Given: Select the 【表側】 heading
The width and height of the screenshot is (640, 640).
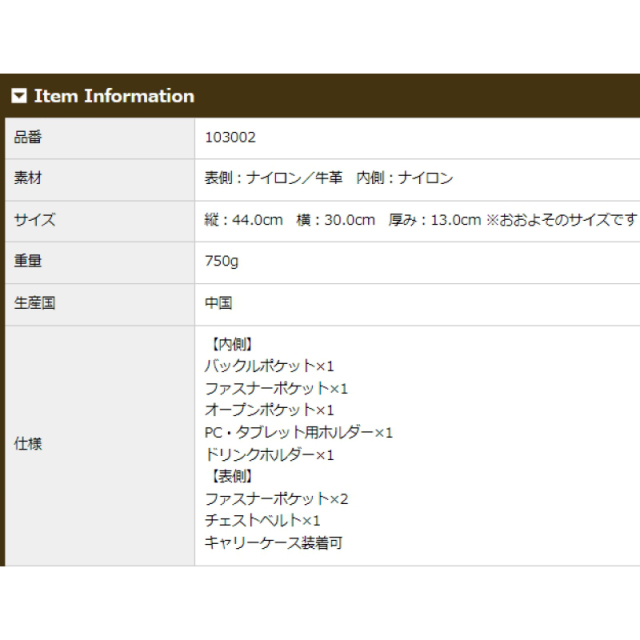Looking at the screenshot, I should [232, 476].
